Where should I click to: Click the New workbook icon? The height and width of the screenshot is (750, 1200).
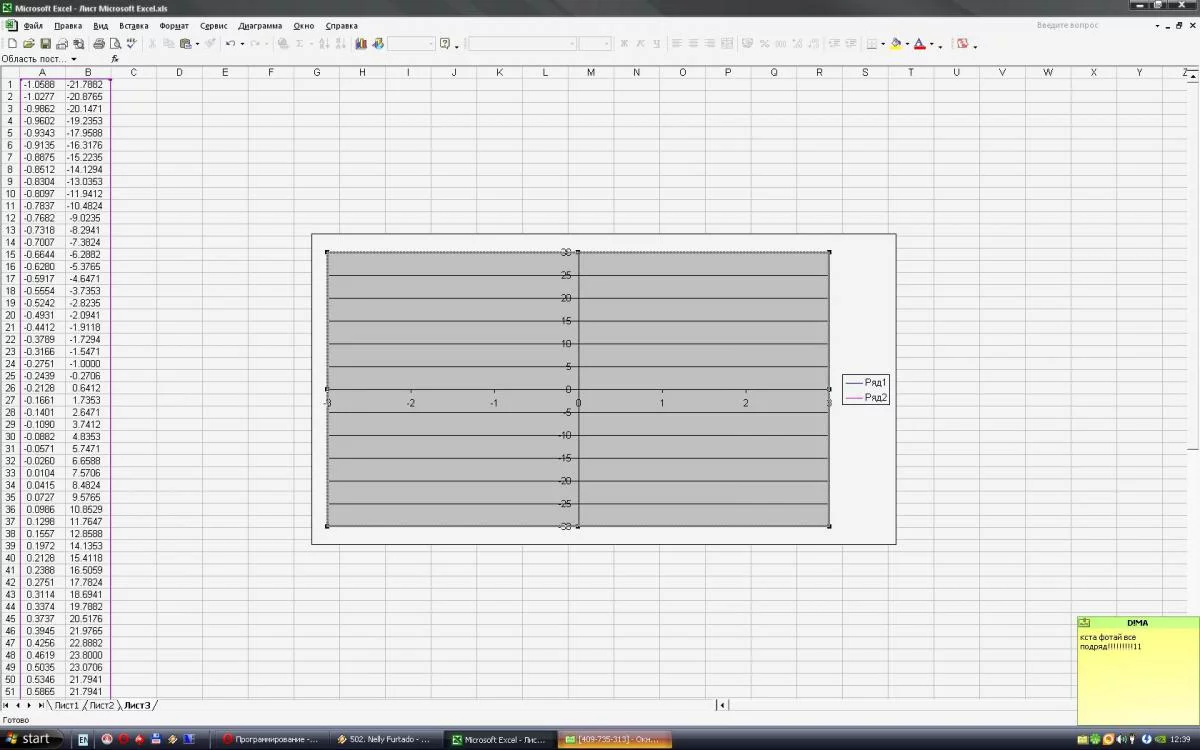[x=12, y=43]
